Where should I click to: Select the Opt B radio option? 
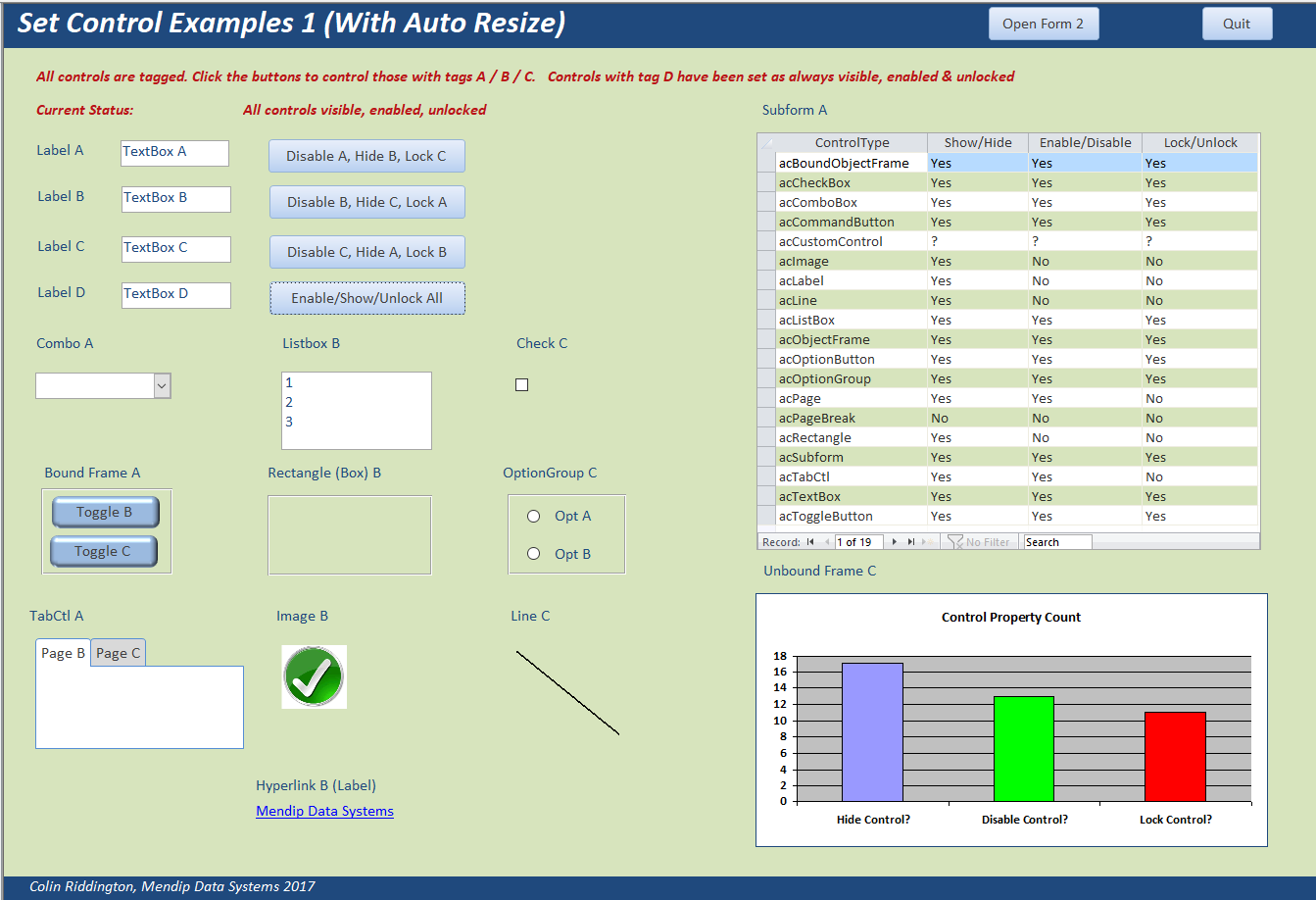[x=534, y=554]
